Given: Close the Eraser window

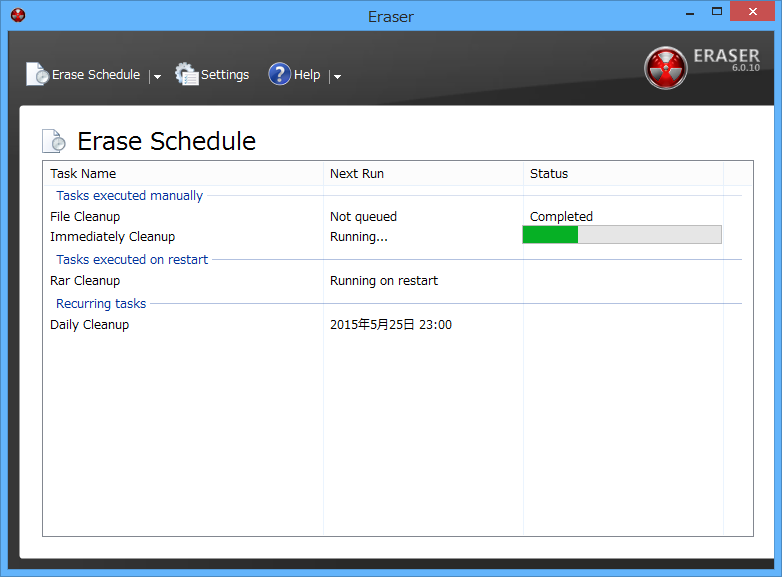Looking at the screenshot, I should (752, 11).
